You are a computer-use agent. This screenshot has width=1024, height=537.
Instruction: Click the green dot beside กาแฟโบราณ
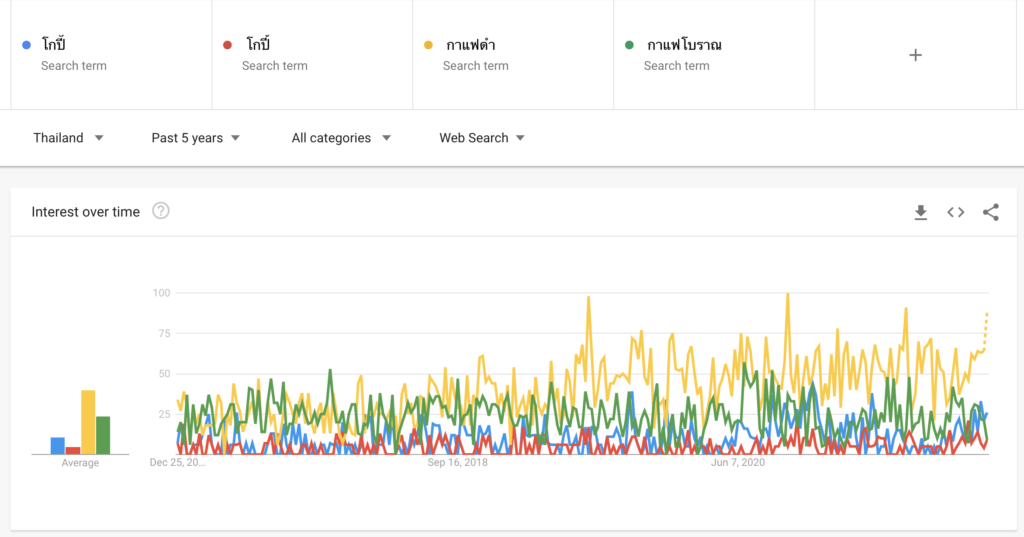(x=629, y=45)
